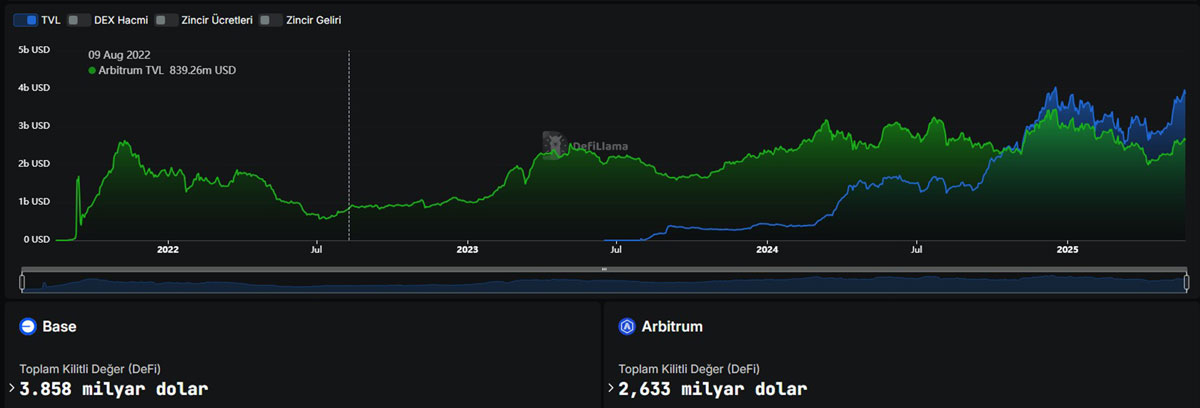Click the Arbitrum chain logo icon
The width and height of the screenshot is (1200, 408).
[627, 326]
